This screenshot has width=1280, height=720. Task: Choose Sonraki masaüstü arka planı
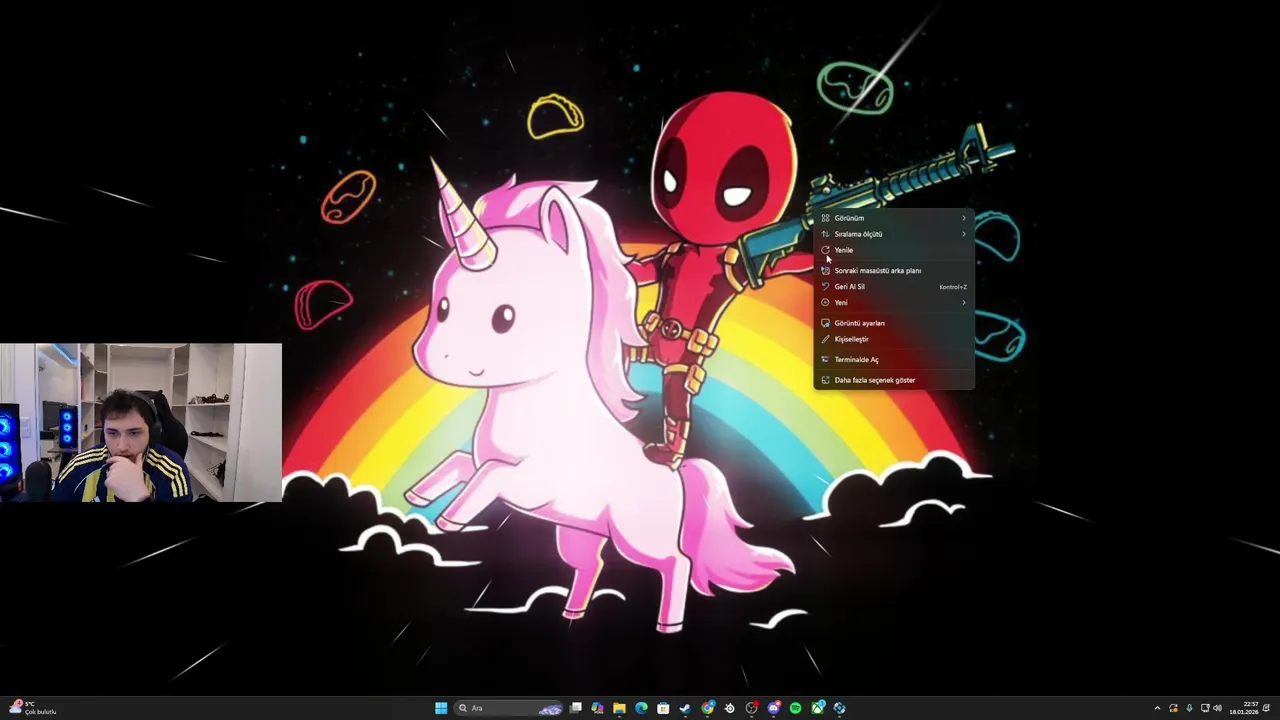click(894, 270)
